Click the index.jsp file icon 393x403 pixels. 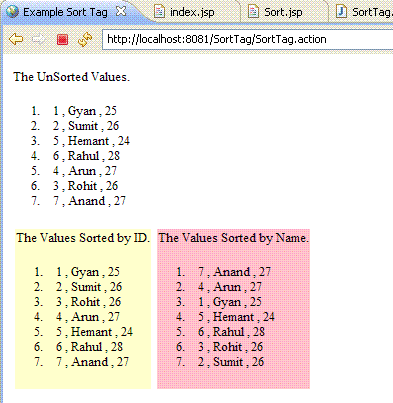tap(159, 12)
